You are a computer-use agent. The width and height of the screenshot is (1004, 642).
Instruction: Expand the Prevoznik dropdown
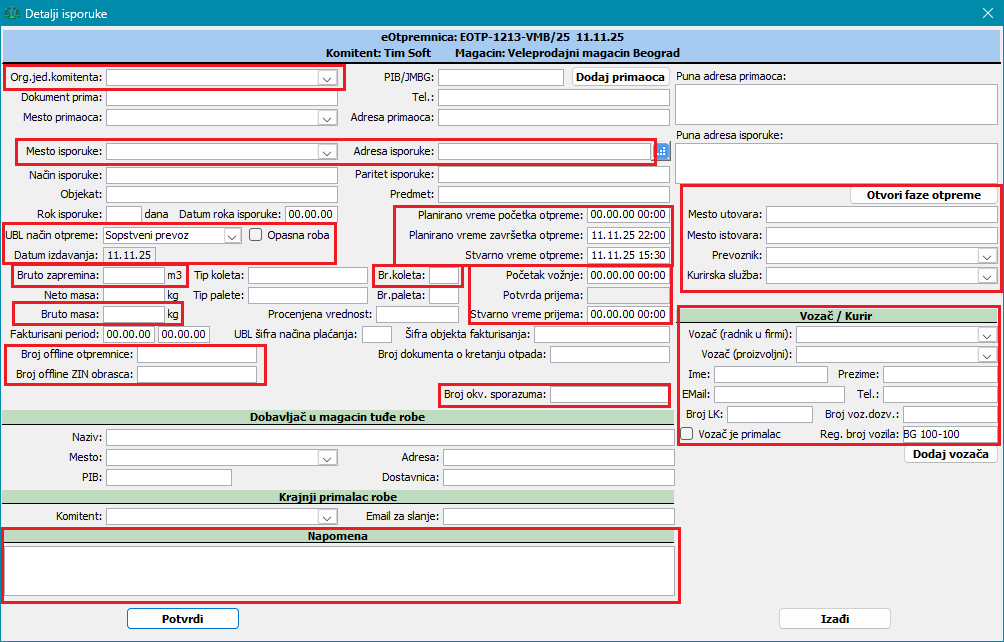pos(986,255)
